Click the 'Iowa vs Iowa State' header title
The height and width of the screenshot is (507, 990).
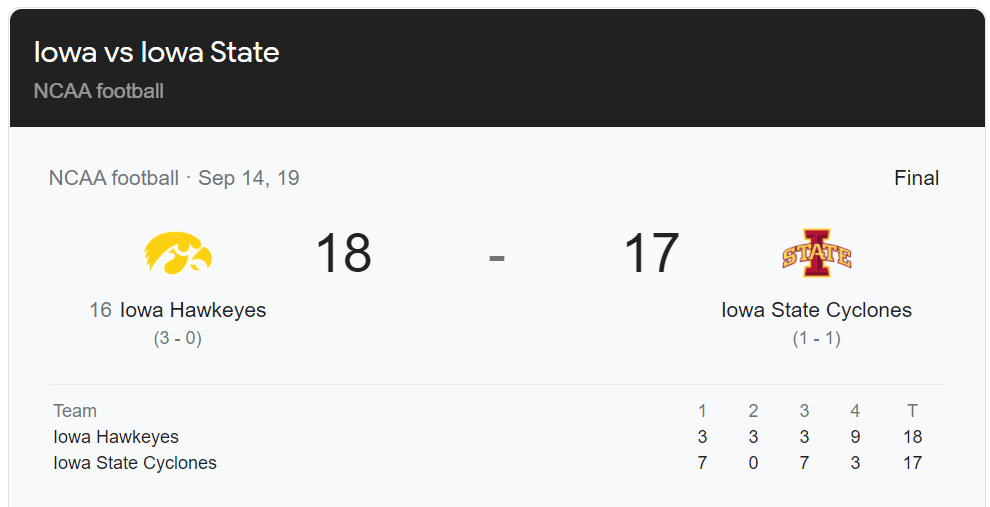(x=156, y=52)
